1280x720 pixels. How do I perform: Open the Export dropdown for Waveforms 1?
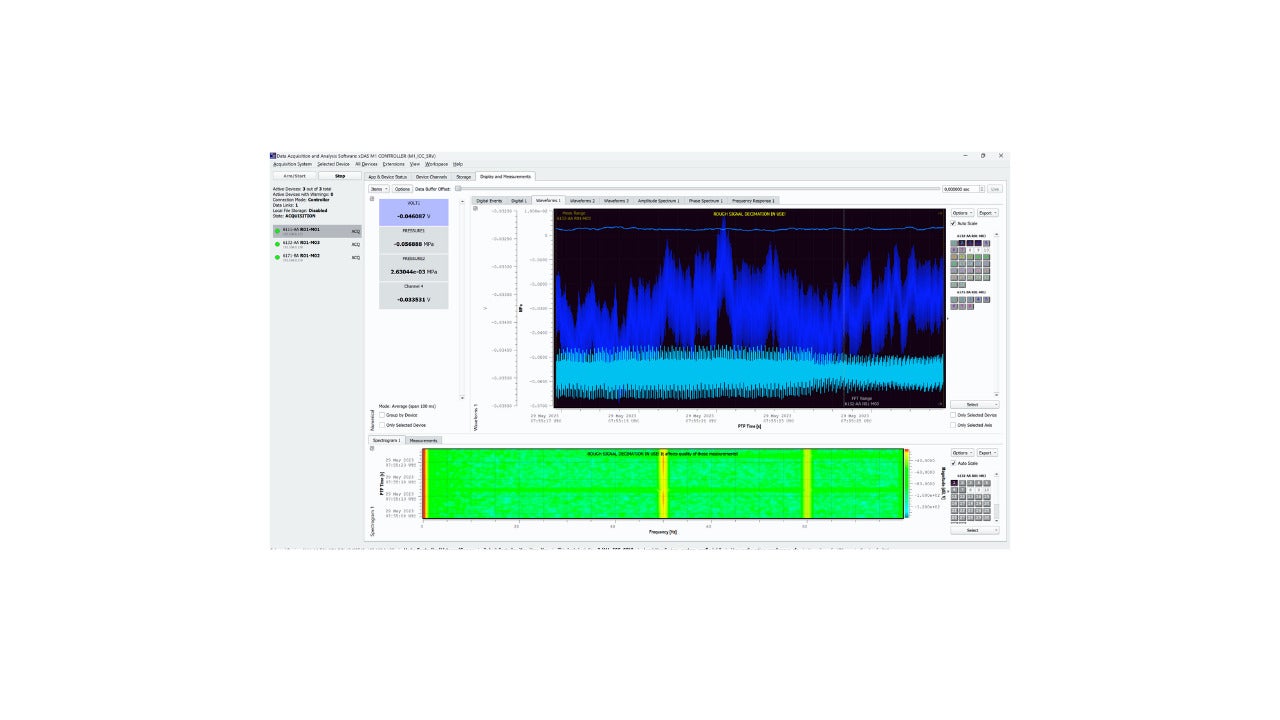[x=986, y=213]
